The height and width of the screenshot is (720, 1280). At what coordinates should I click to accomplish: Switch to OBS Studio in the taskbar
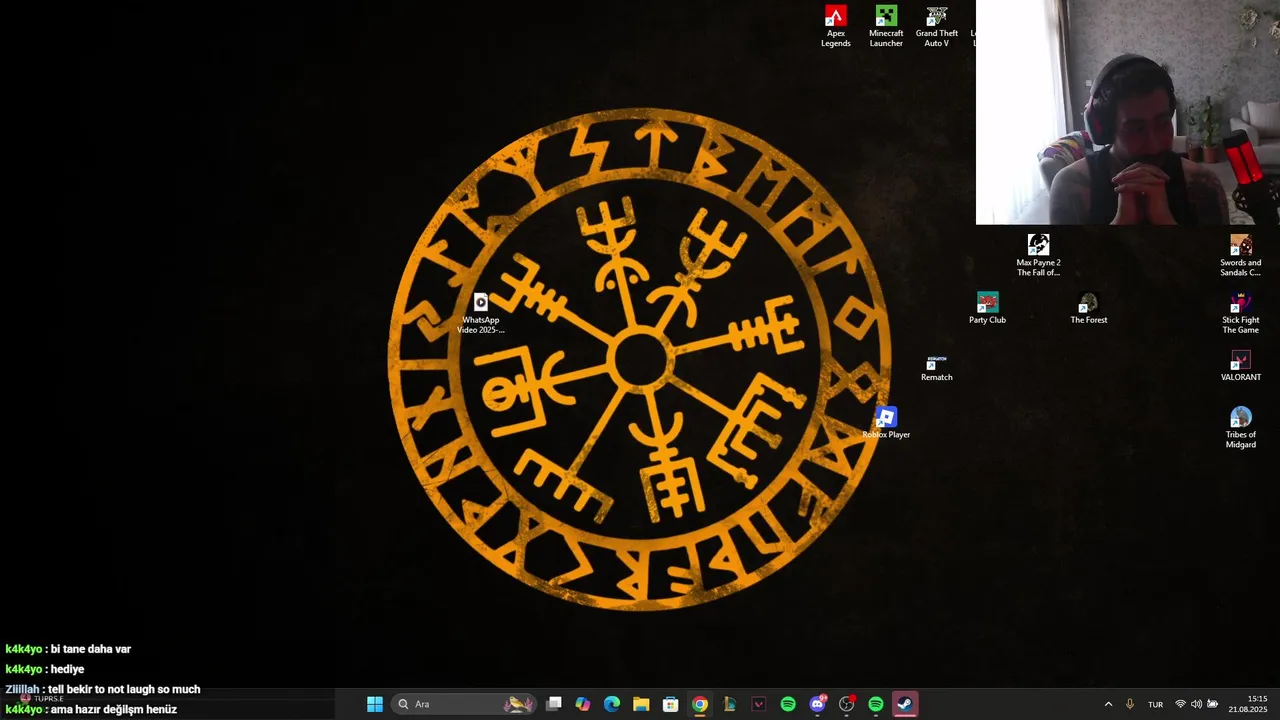point(846,704)
